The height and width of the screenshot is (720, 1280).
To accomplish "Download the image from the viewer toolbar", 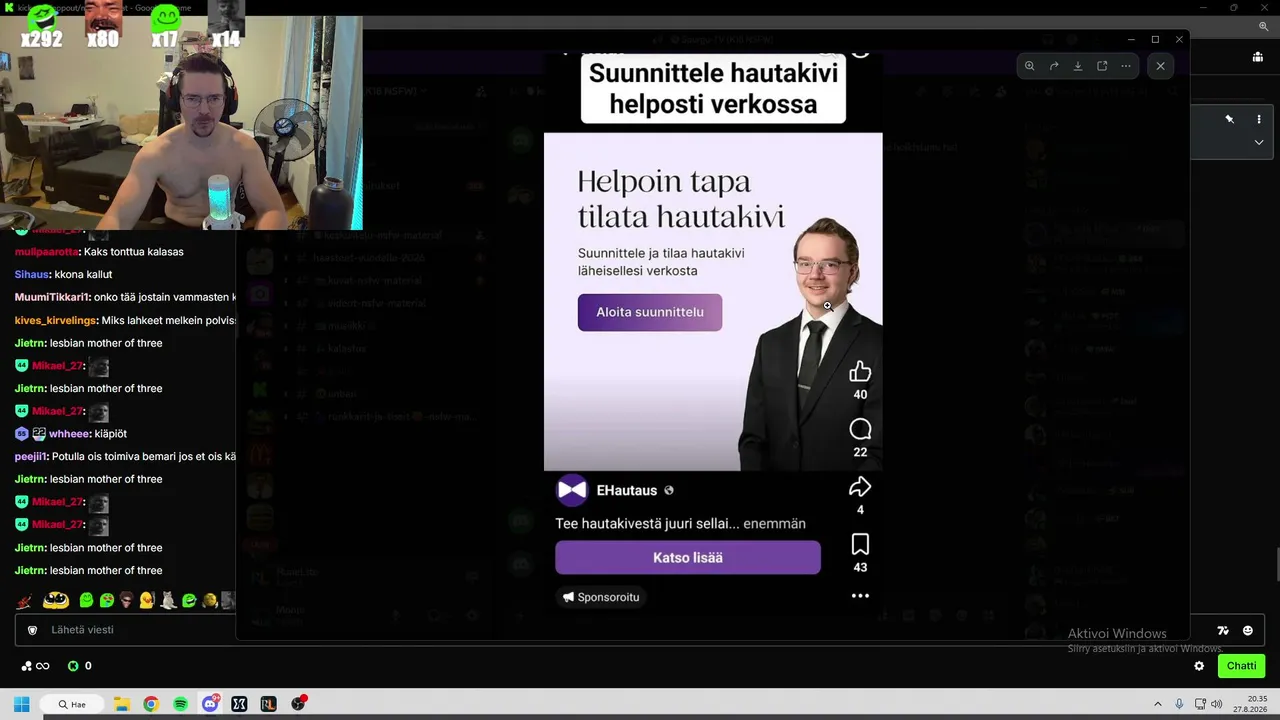I will point(1078,66).
